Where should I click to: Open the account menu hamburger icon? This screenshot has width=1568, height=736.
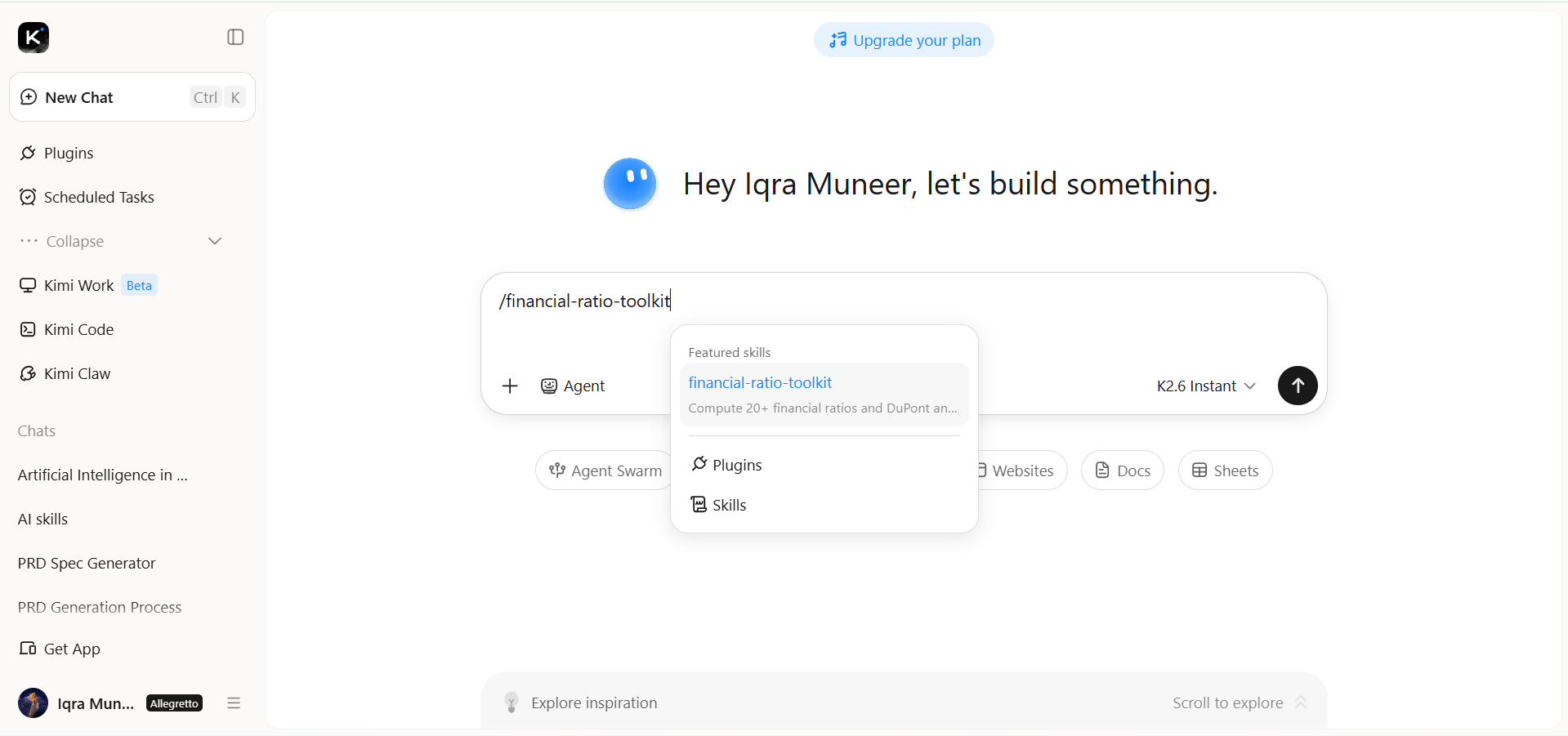[x=234, y=703]
